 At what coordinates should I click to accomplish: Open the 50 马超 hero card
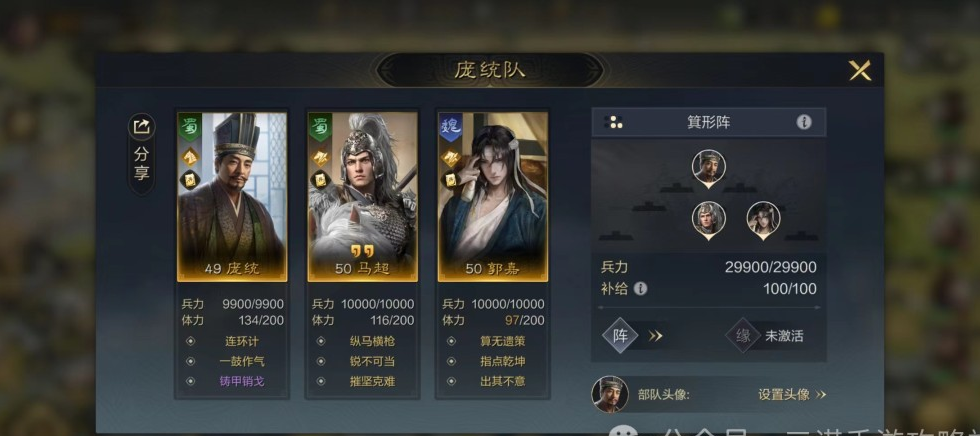point(362,197)
